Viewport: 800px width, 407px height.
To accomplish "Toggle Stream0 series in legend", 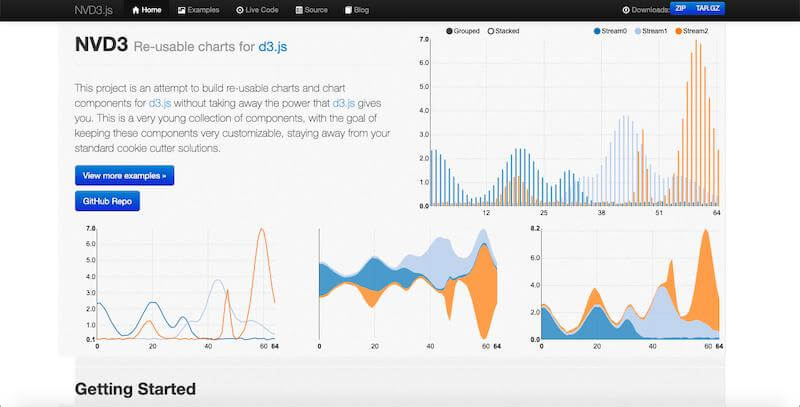I will [x=610, y=31].
